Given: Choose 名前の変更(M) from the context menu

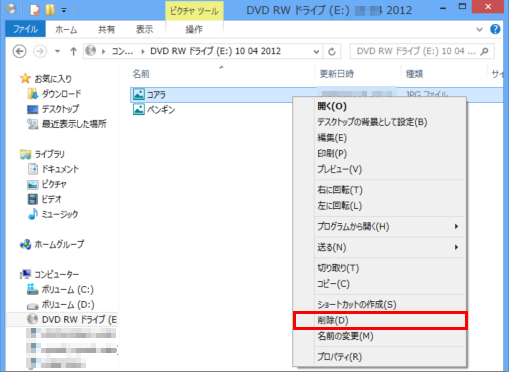Looking at the screenshot, I should tap(379, 336).
